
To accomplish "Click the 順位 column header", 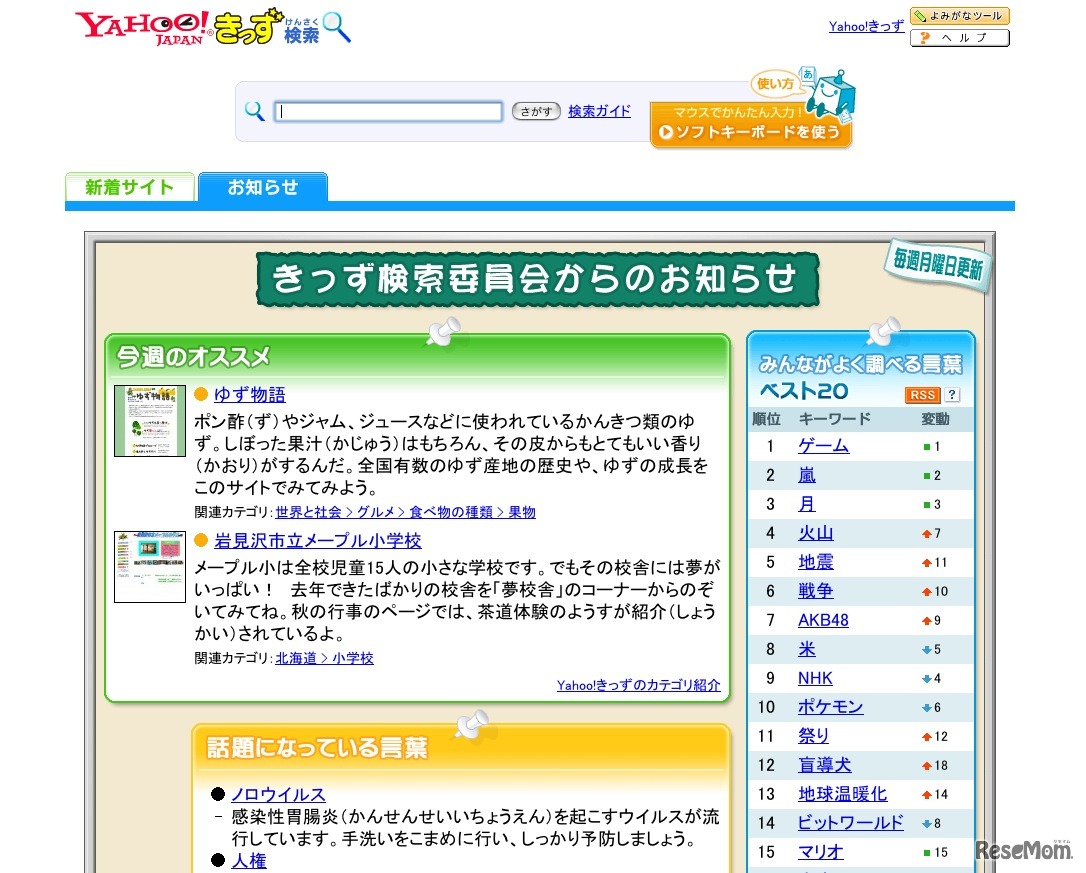I will tap(767, 419).
